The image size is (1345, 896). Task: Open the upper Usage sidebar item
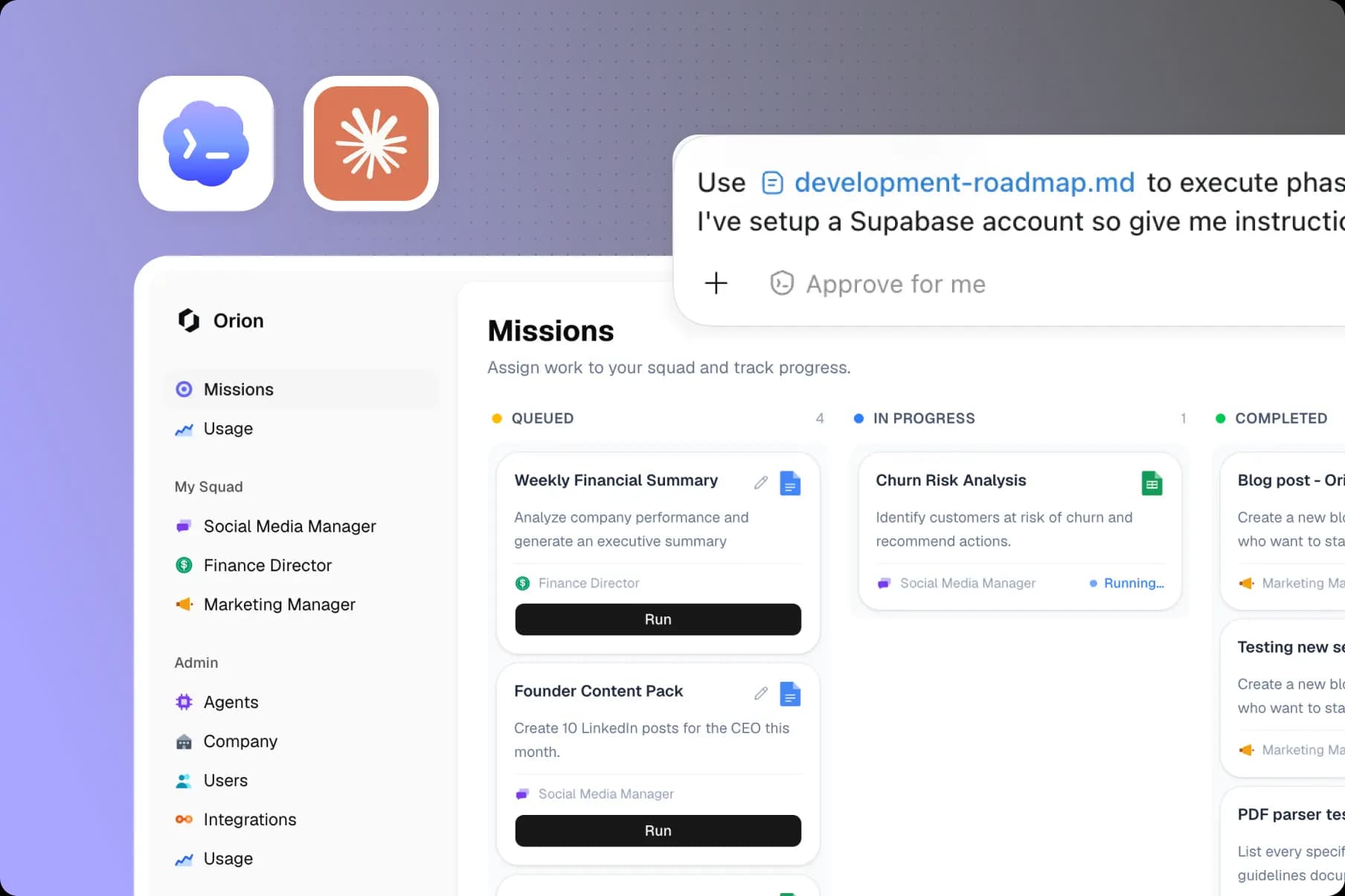[x=301, y=428]
